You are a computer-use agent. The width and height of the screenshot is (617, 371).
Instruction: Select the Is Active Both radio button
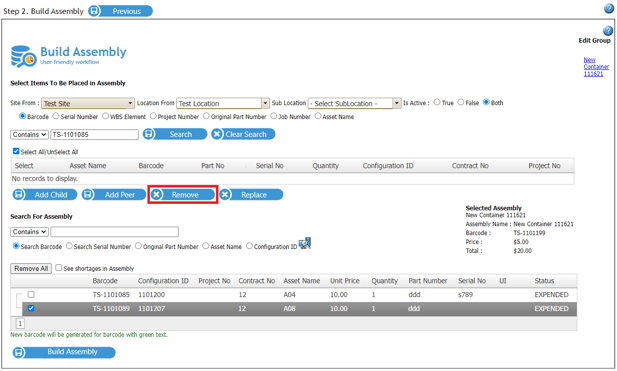[486, 102]
